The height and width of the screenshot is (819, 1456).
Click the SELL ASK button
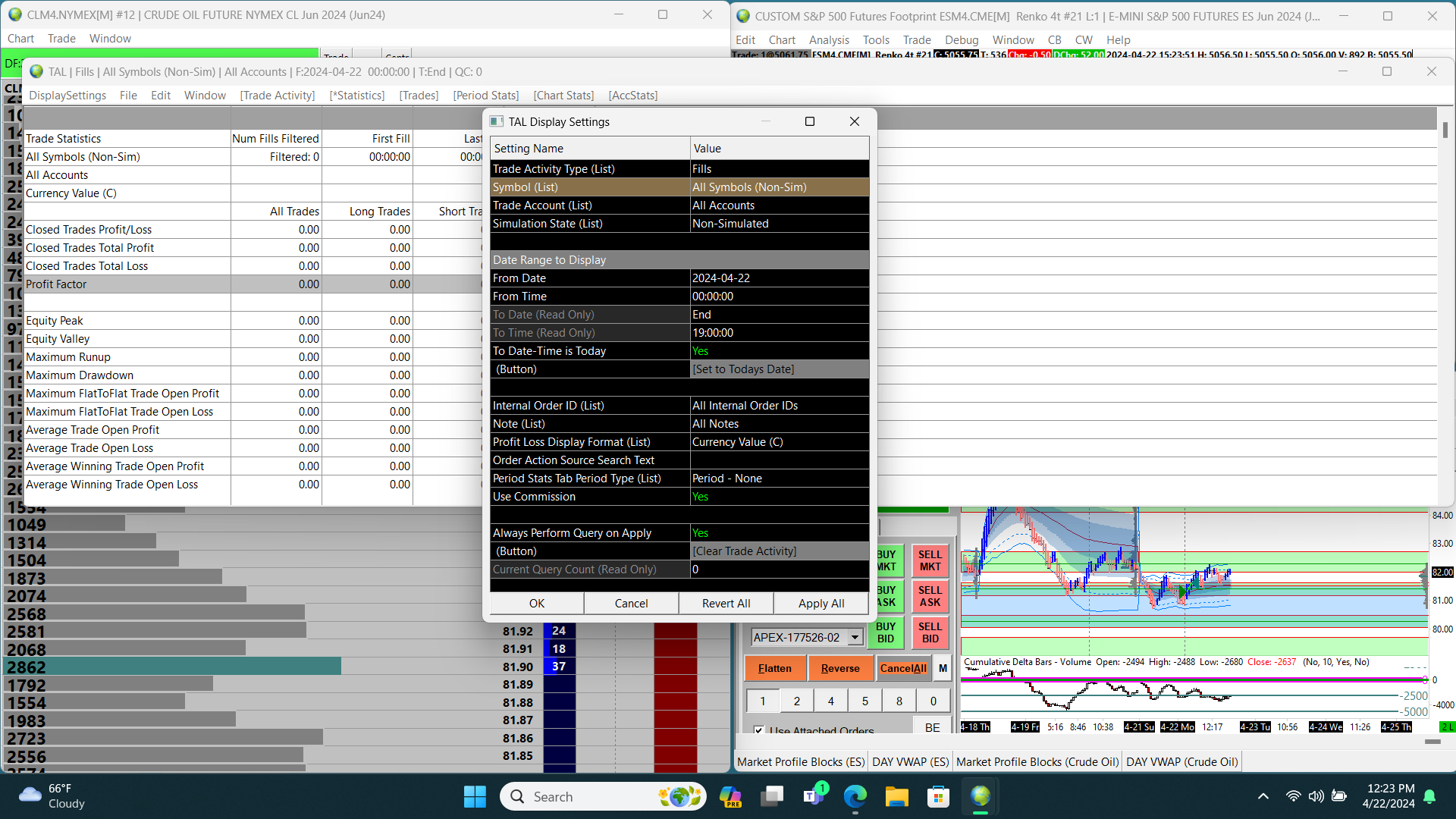(930, 596)
